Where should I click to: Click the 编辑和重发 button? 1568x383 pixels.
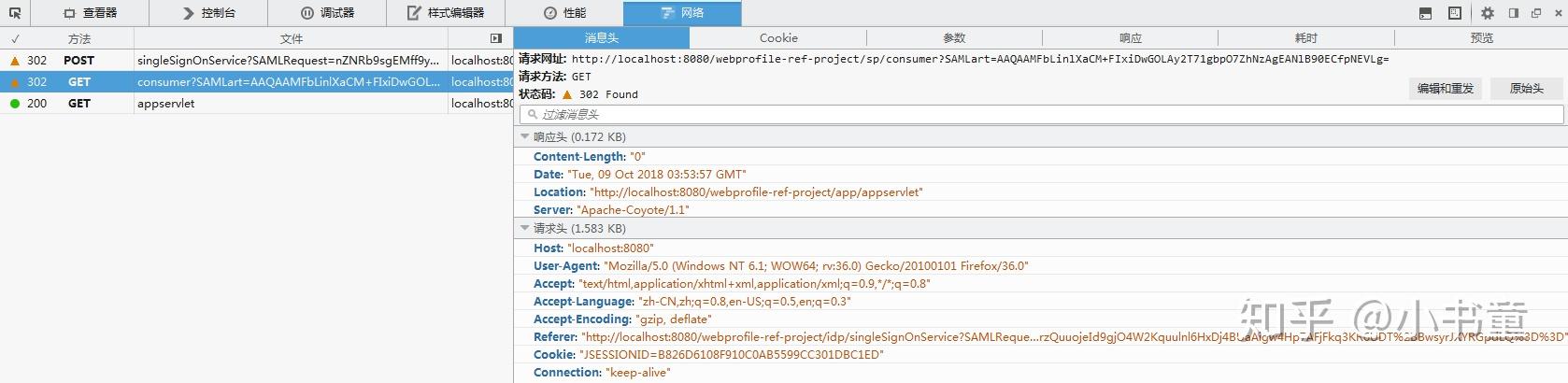1445,89
